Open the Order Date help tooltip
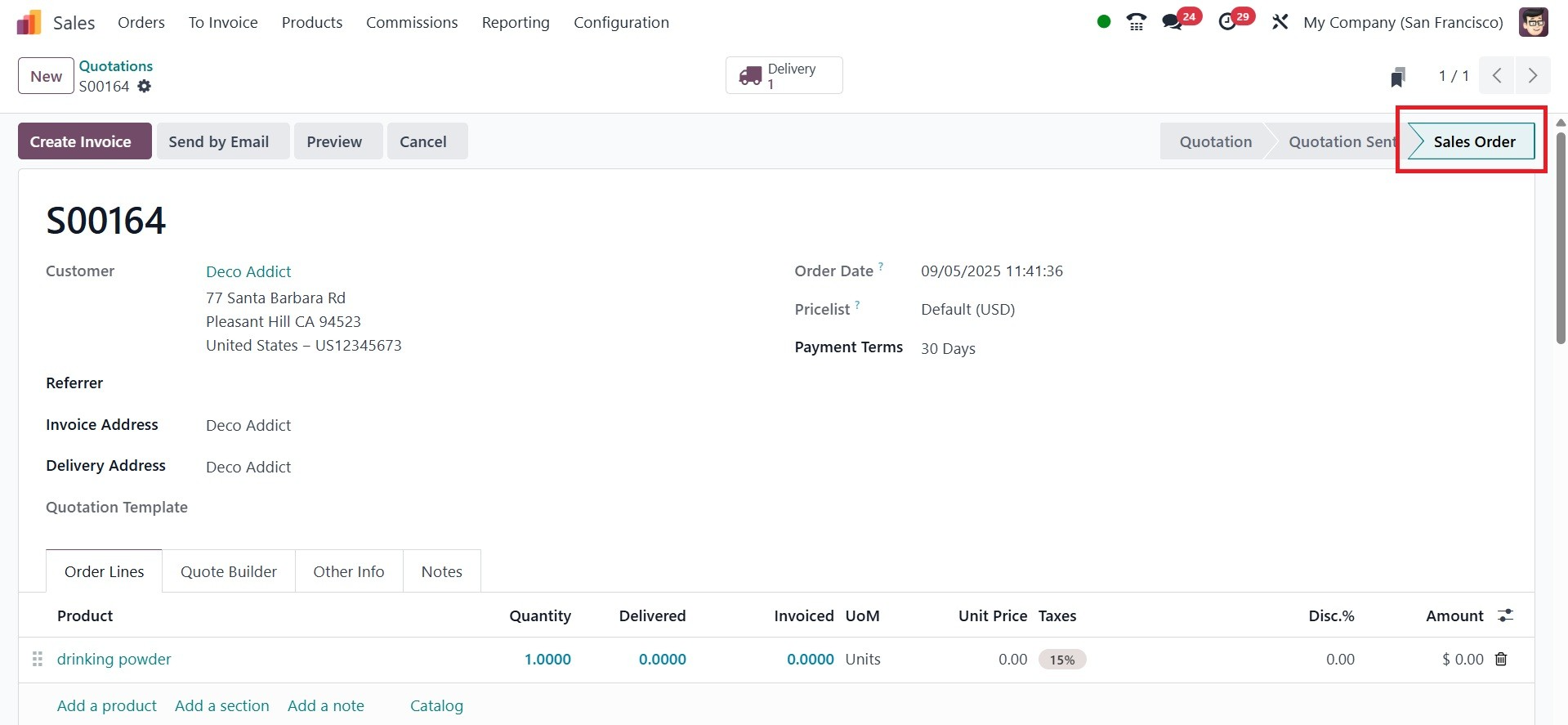The height and width of the screenshot is (725, 1568). [881, 266]
